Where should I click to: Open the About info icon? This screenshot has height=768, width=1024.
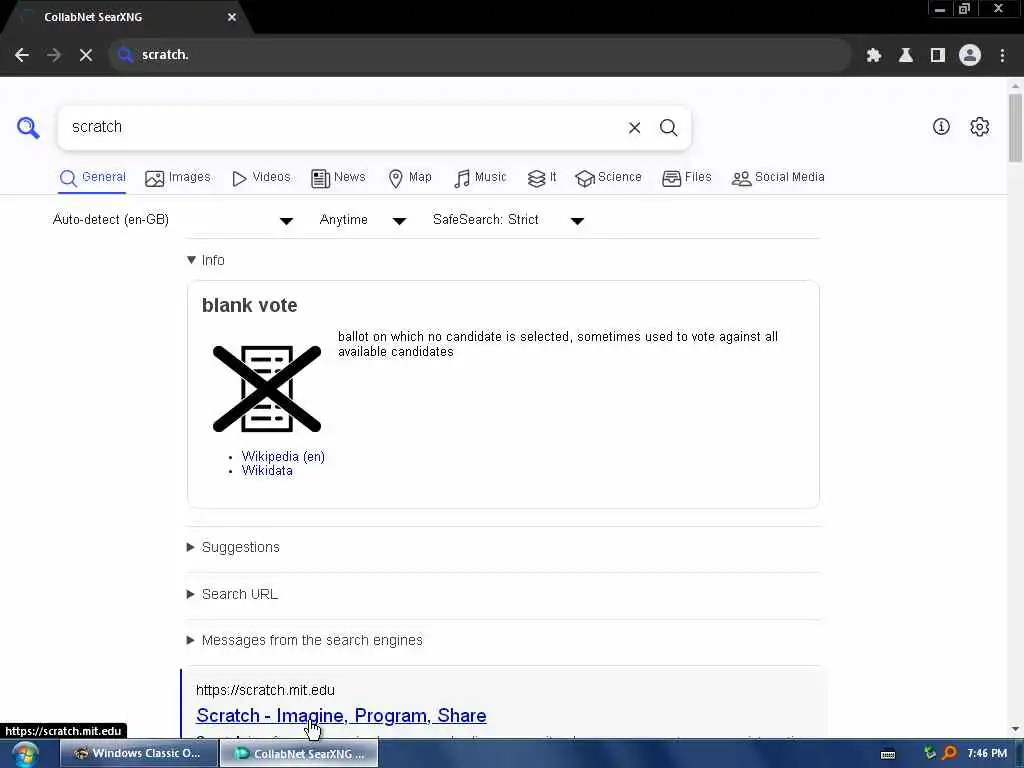941,127
